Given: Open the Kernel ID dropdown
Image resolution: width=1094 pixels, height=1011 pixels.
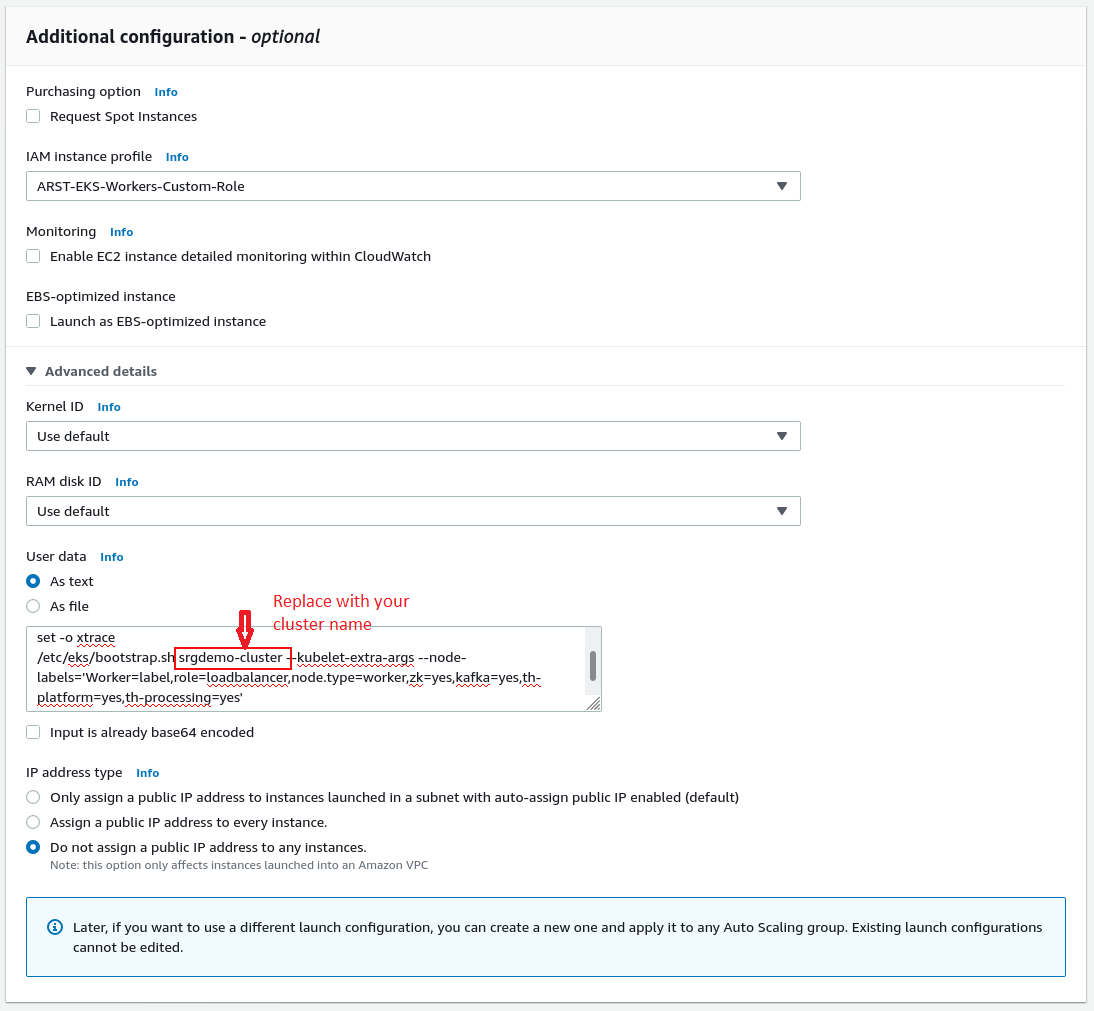Looking at the screenshot, I should click(x=412, y=436).
